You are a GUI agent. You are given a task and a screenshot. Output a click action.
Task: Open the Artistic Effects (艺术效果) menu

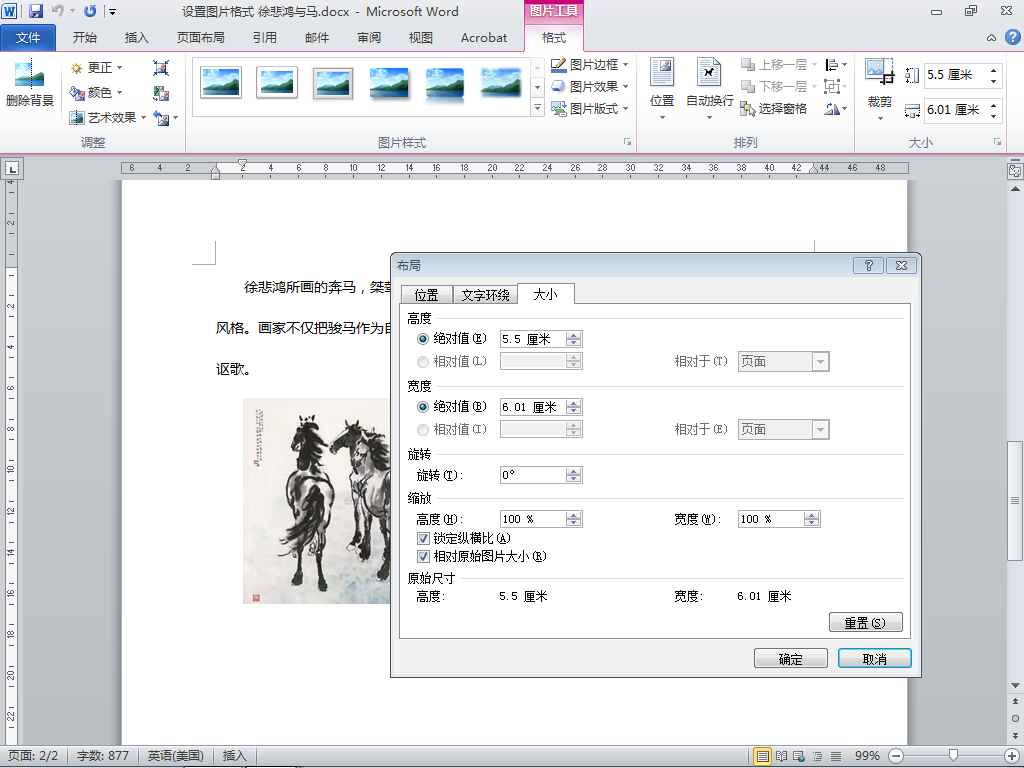tap(108, 118)
